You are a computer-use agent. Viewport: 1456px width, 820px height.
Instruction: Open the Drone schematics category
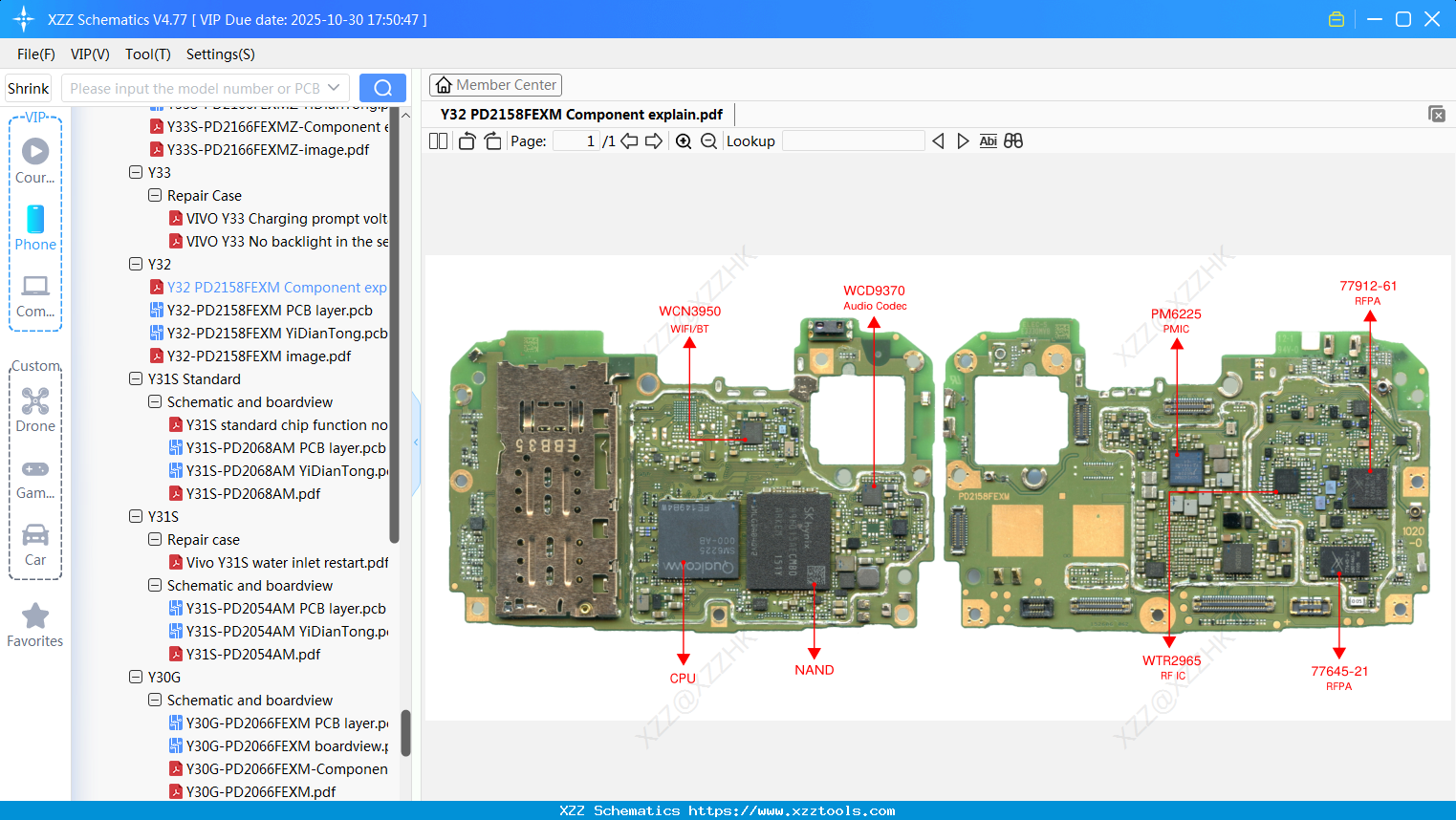point(34,409)
